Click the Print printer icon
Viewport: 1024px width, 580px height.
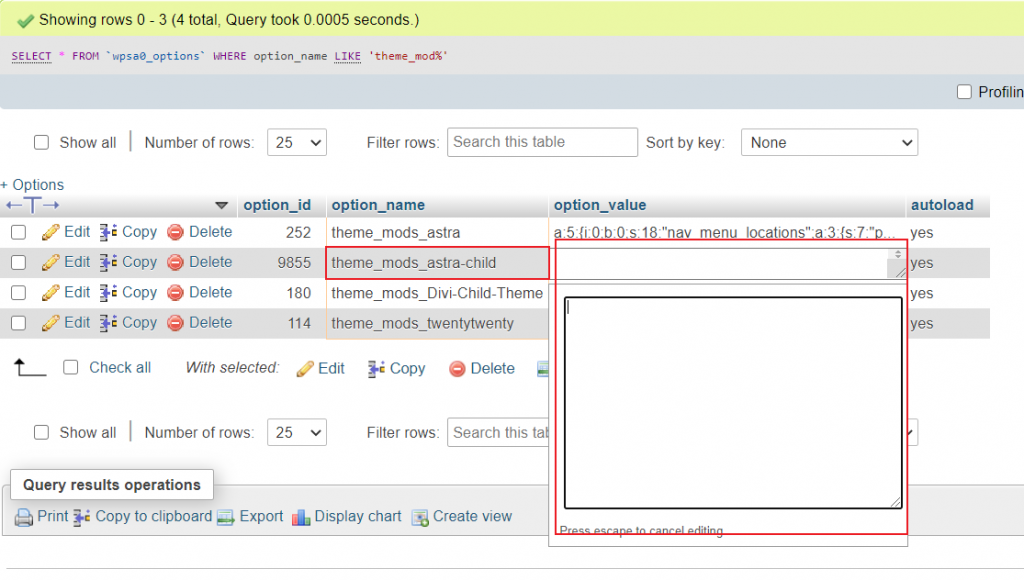coord(24,517)
